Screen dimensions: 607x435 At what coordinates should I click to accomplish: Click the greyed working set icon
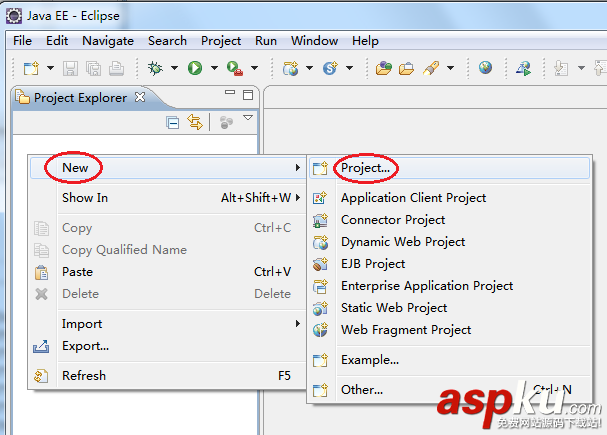click(x=226, y=122)
